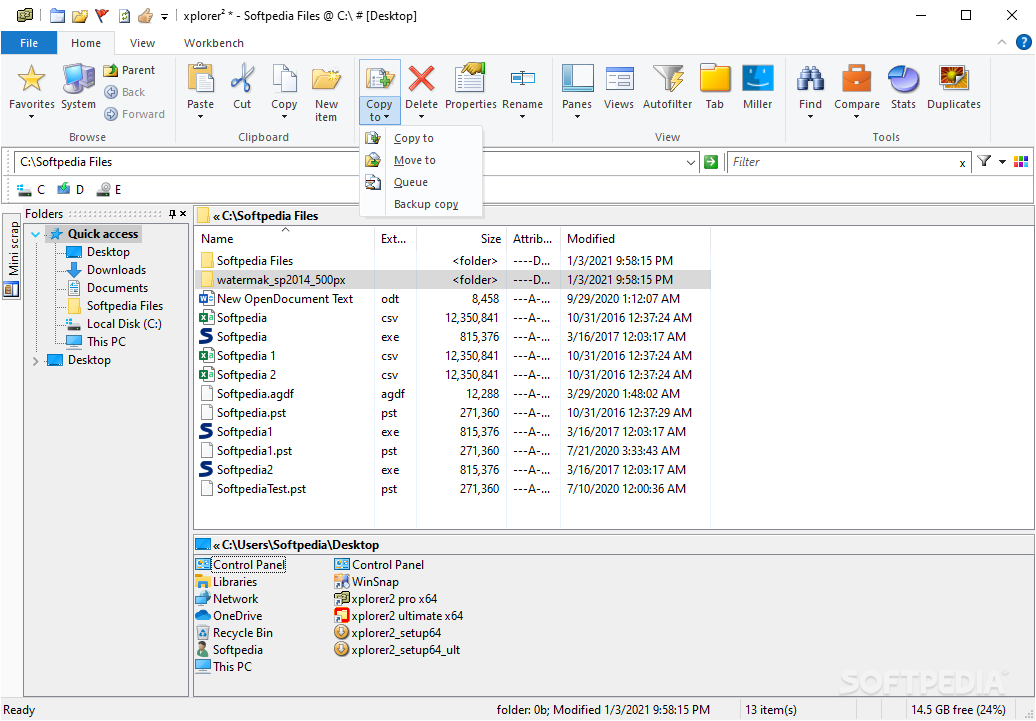Screen dimensions: 1036x721
Task: Open the filter options dropdown arrow
Action: 1002,162
